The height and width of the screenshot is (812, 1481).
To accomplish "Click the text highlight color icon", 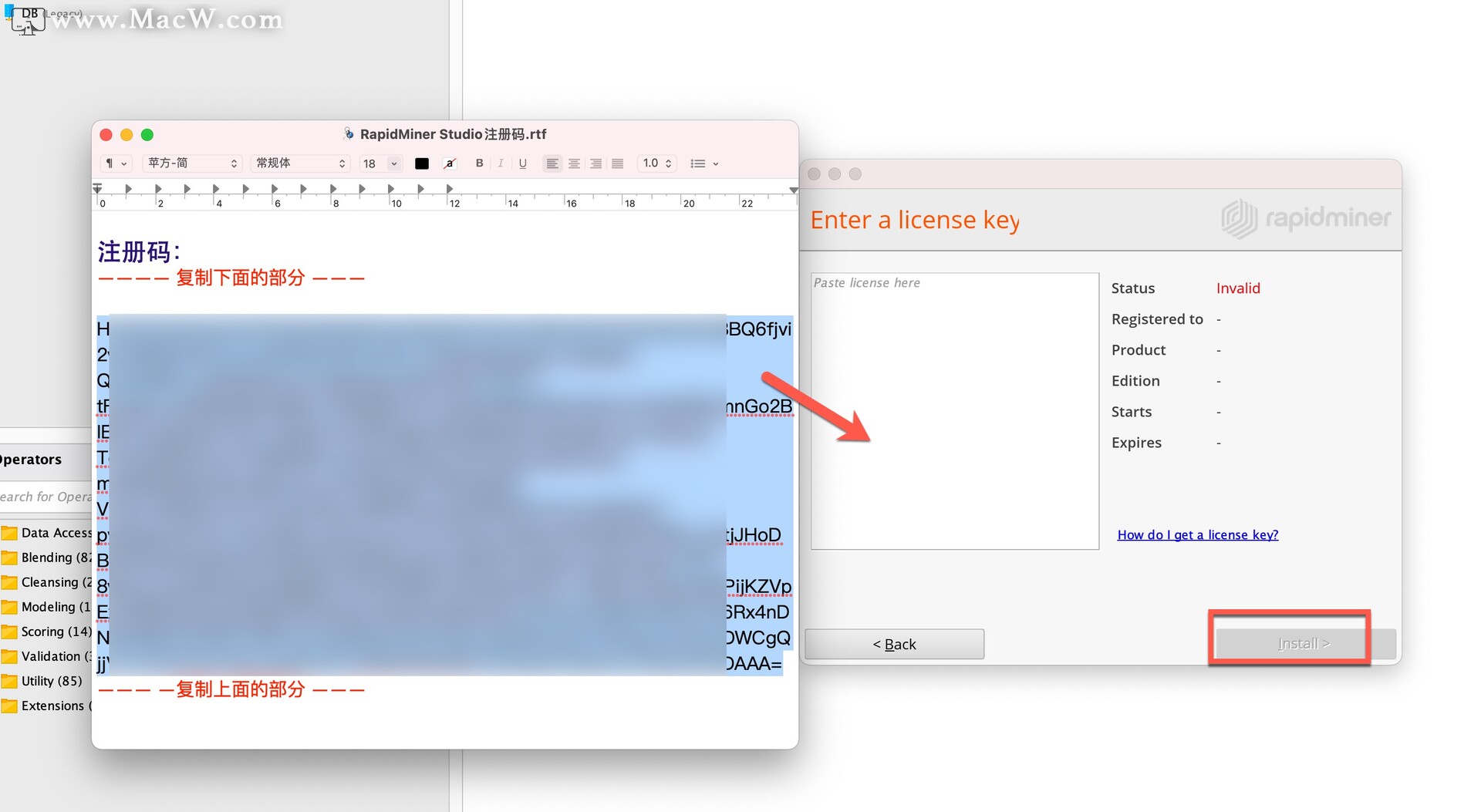I will (x=450, y=163).
